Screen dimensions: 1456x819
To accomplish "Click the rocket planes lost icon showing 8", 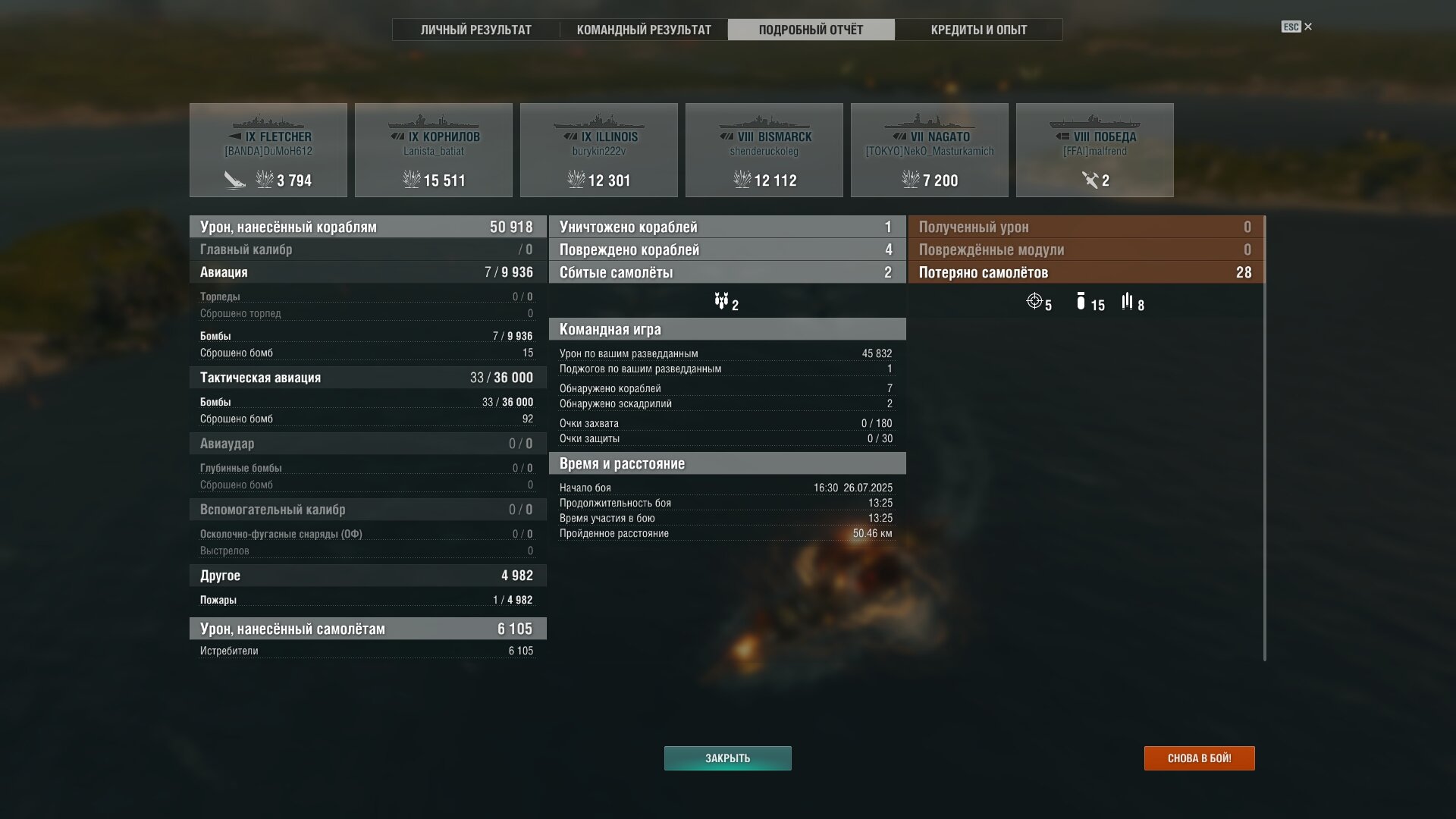I will [x=1127, y=301].
